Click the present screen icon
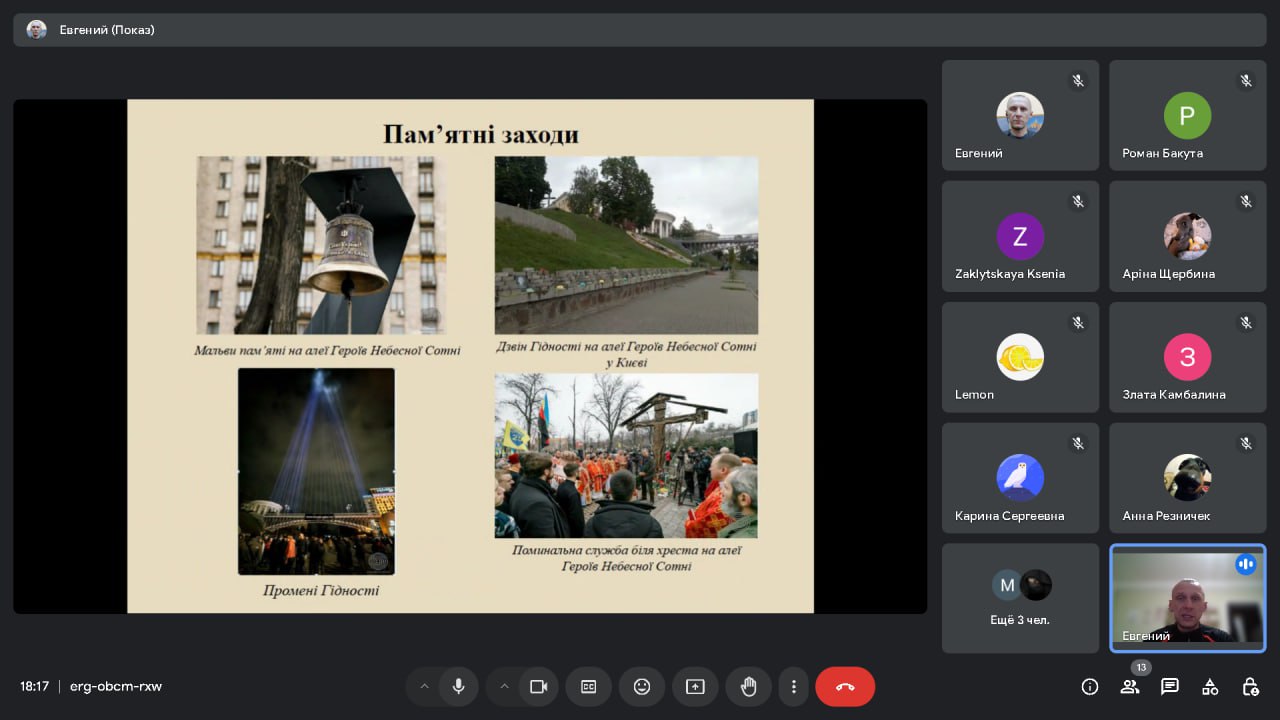1280x720 pixels. (695, 687)
